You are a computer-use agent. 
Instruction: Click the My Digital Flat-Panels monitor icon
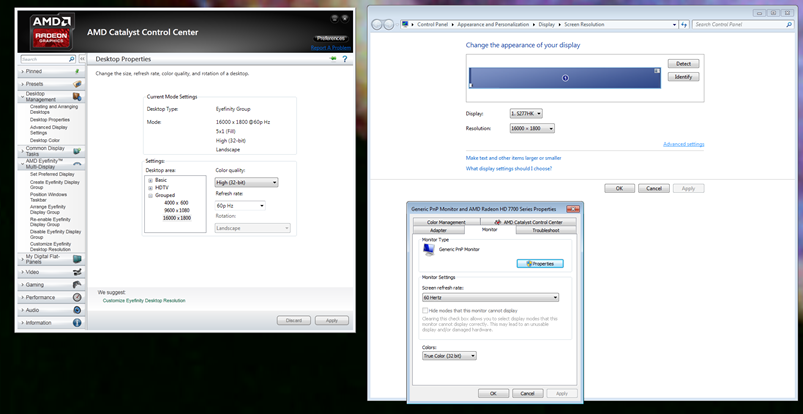[x=77, y=259]
